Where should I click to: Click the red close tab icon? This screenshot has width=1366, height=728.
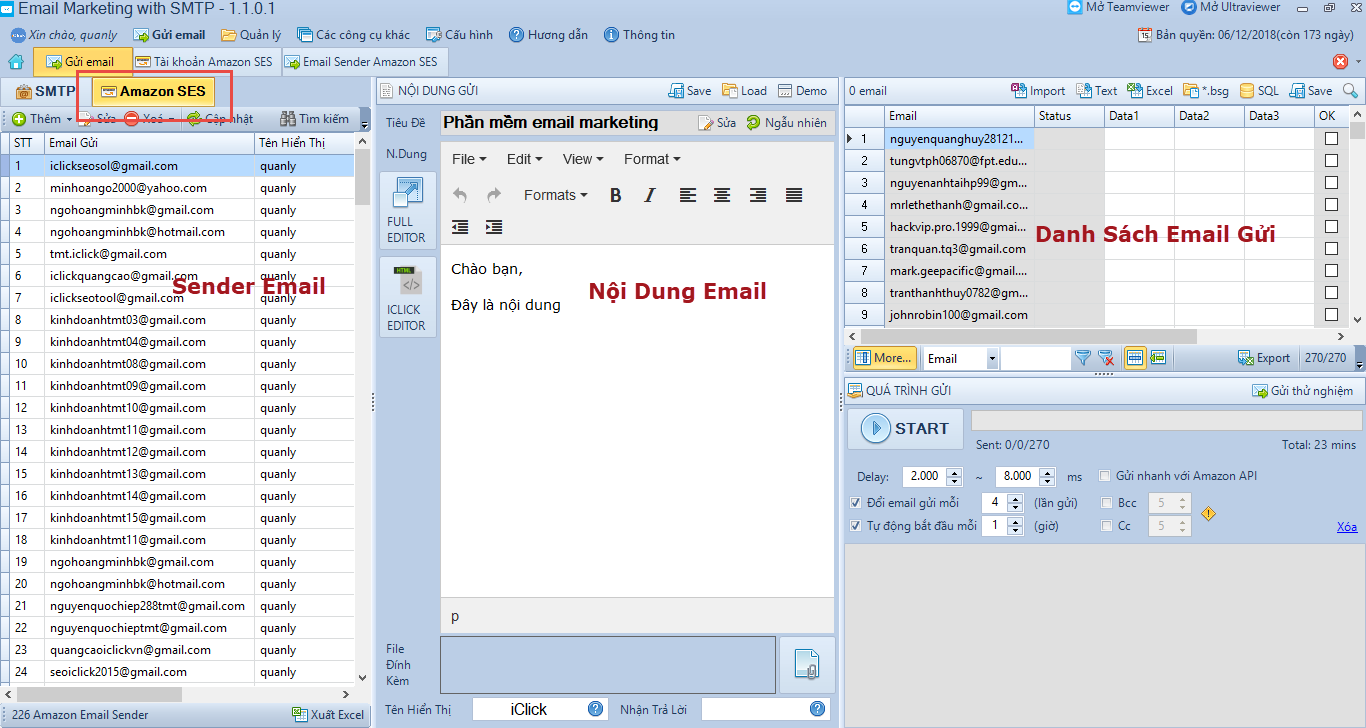pos(1340,62)
